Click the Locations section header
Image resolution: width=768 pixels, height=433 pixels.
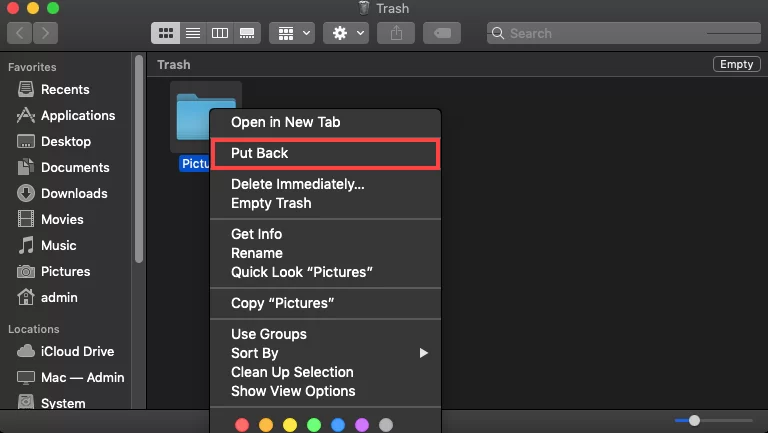coord(34,329)
